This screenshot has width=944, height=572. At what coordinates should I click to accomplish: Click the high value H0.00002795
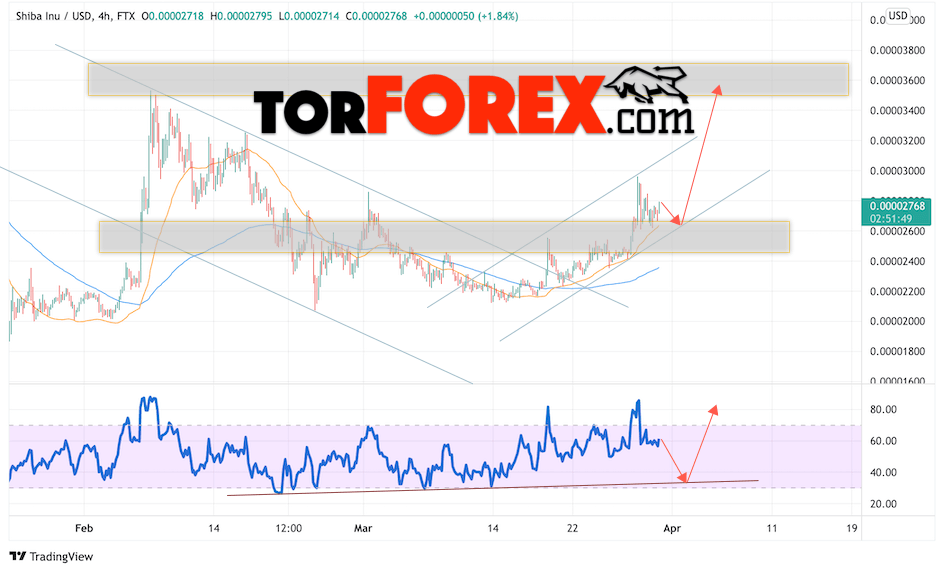pyautogui.click(x=242, y=16)
